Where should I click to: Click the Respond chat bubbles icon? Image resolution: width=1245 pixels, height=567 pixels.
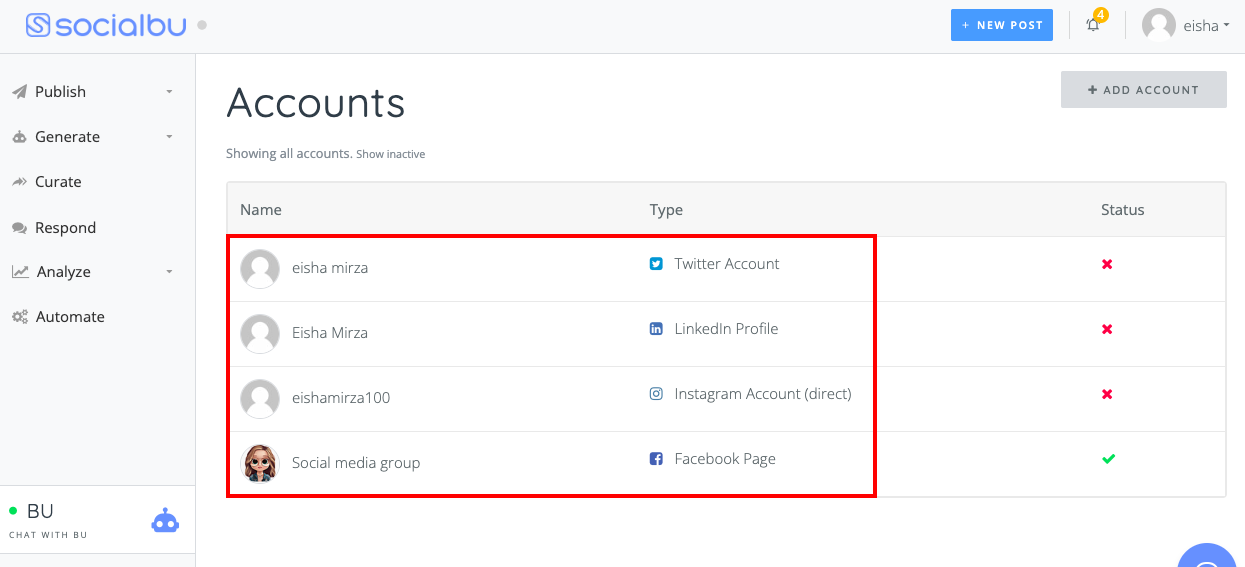pyautogui.click(x=19, y=228)
